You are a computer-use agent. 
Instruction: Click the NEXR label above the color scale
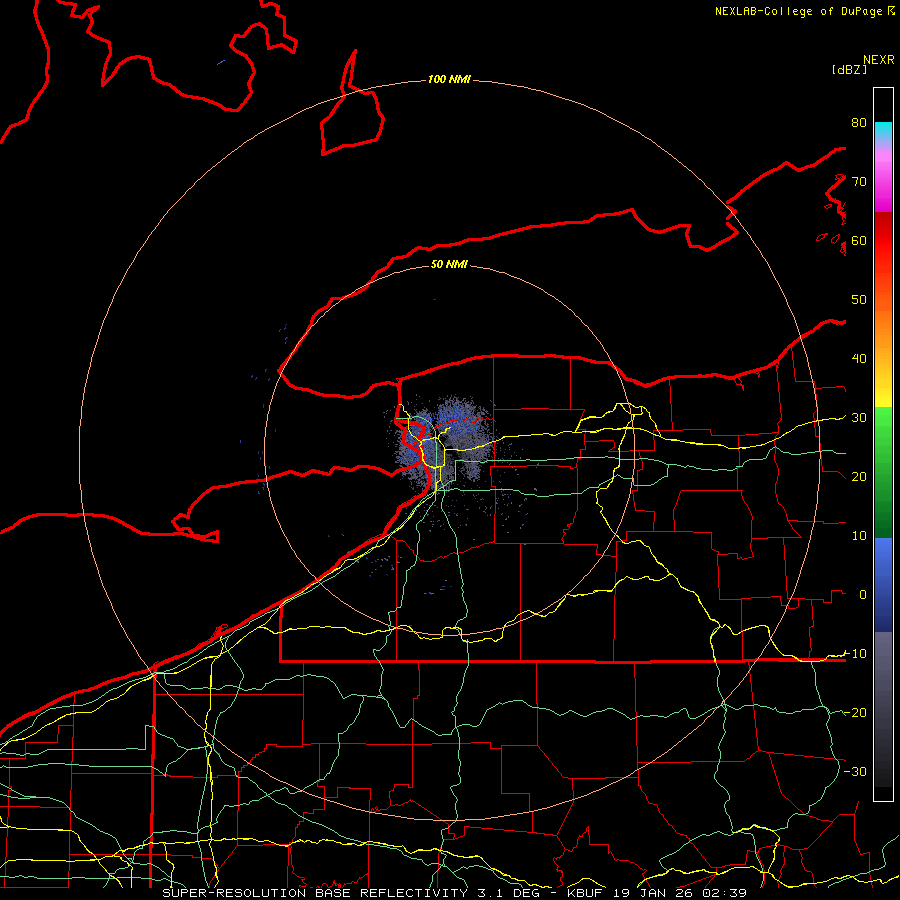[x=879, y=60]
